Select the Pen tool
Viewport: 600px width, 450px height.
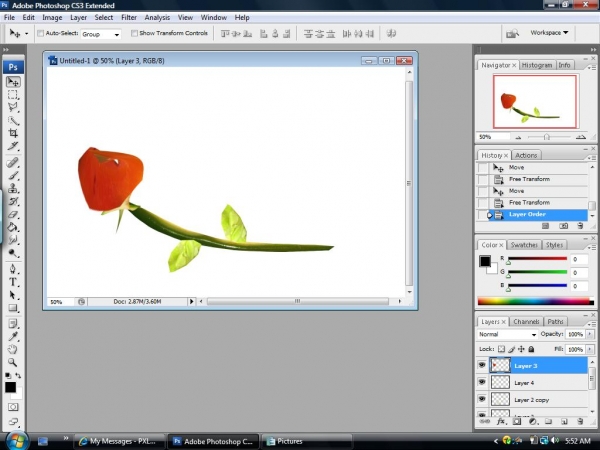tap(13, 269)
